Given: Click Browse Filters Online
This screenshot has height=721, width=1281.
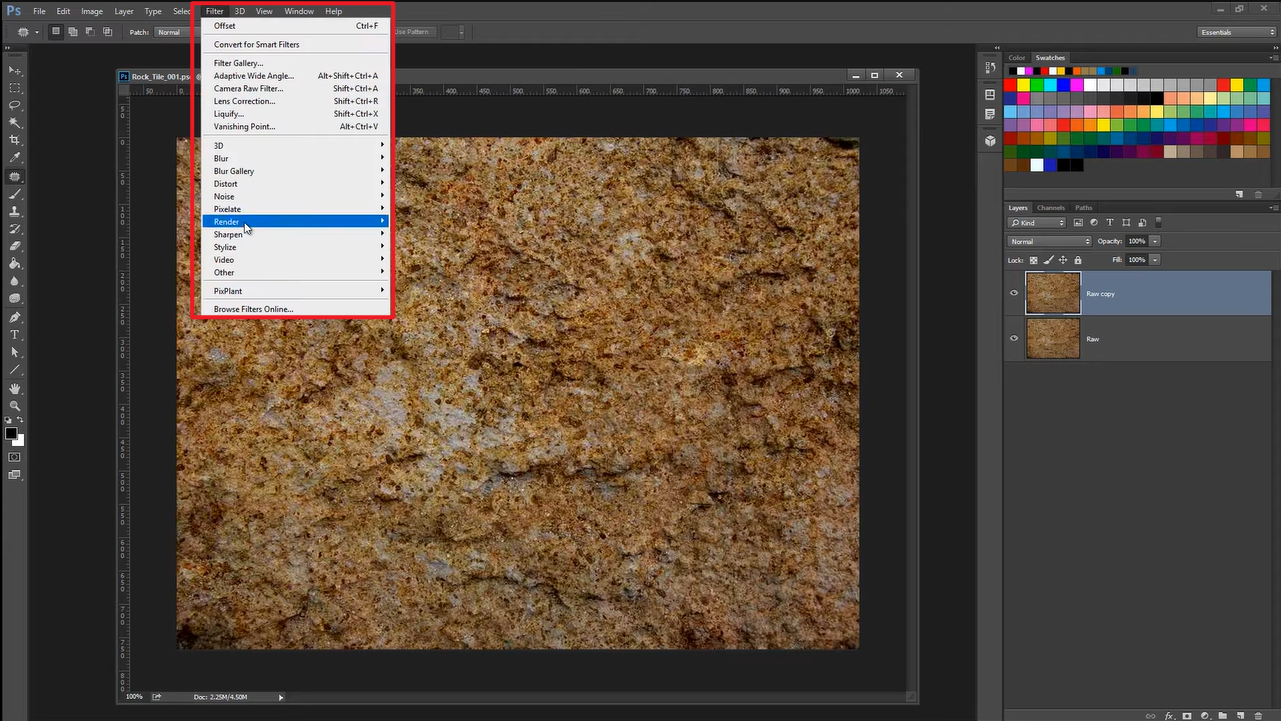Looking at the screenshot, I should point(253,309).
